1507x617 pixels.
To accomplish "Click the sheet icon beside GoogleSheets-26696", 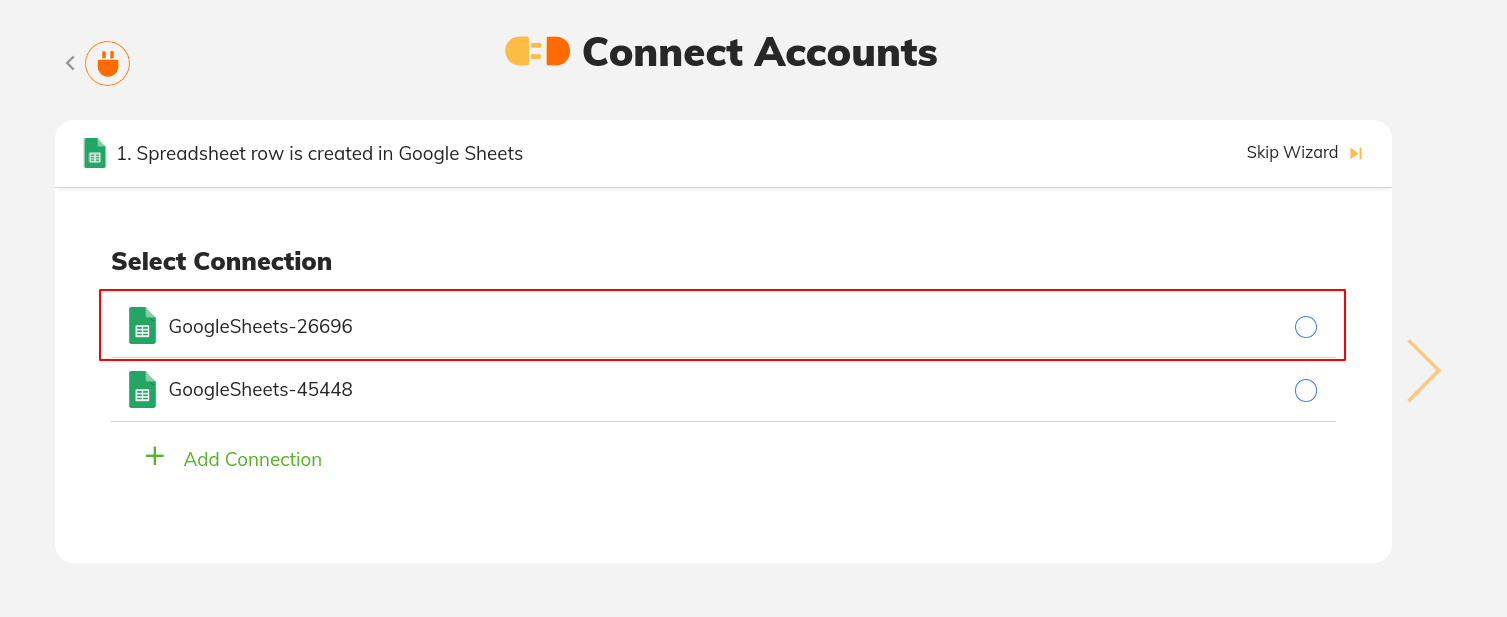I will (x=142, y=326).
